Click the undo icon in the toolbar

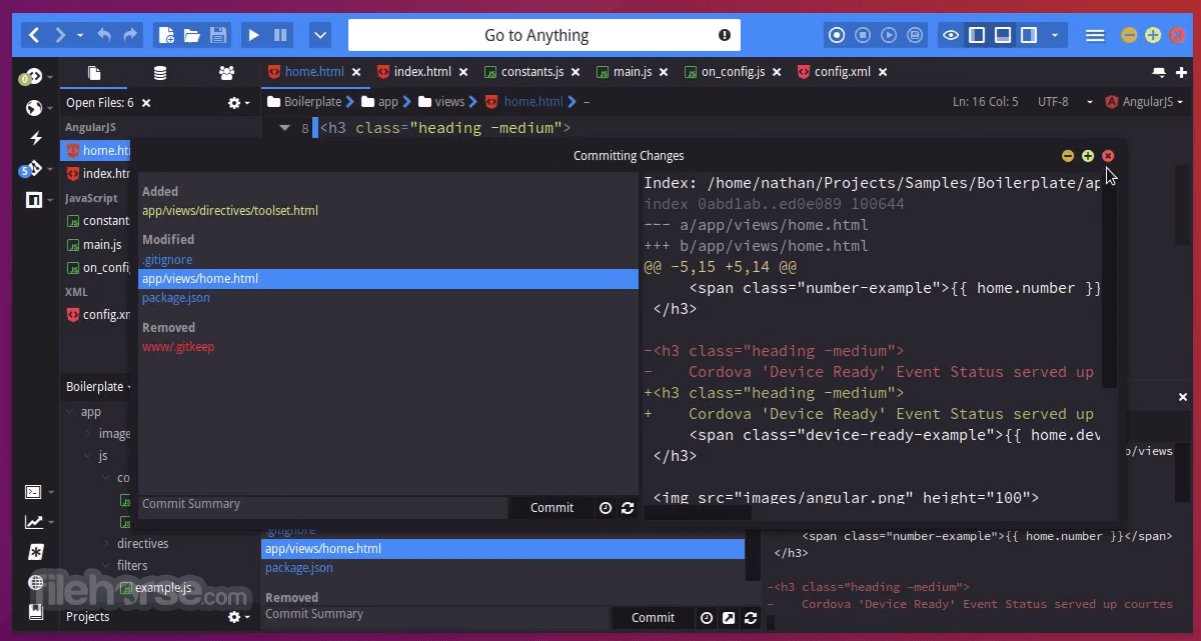(x=104, y=35)
